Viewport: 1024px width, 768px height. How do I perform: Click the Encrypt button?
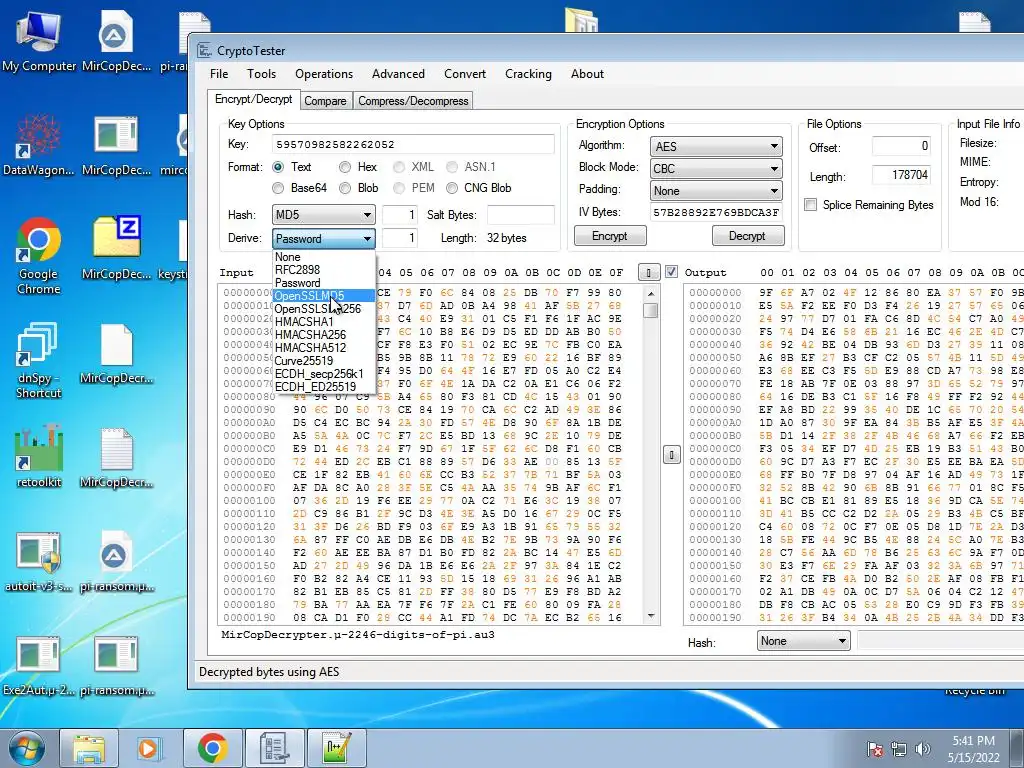coord(610,236)
